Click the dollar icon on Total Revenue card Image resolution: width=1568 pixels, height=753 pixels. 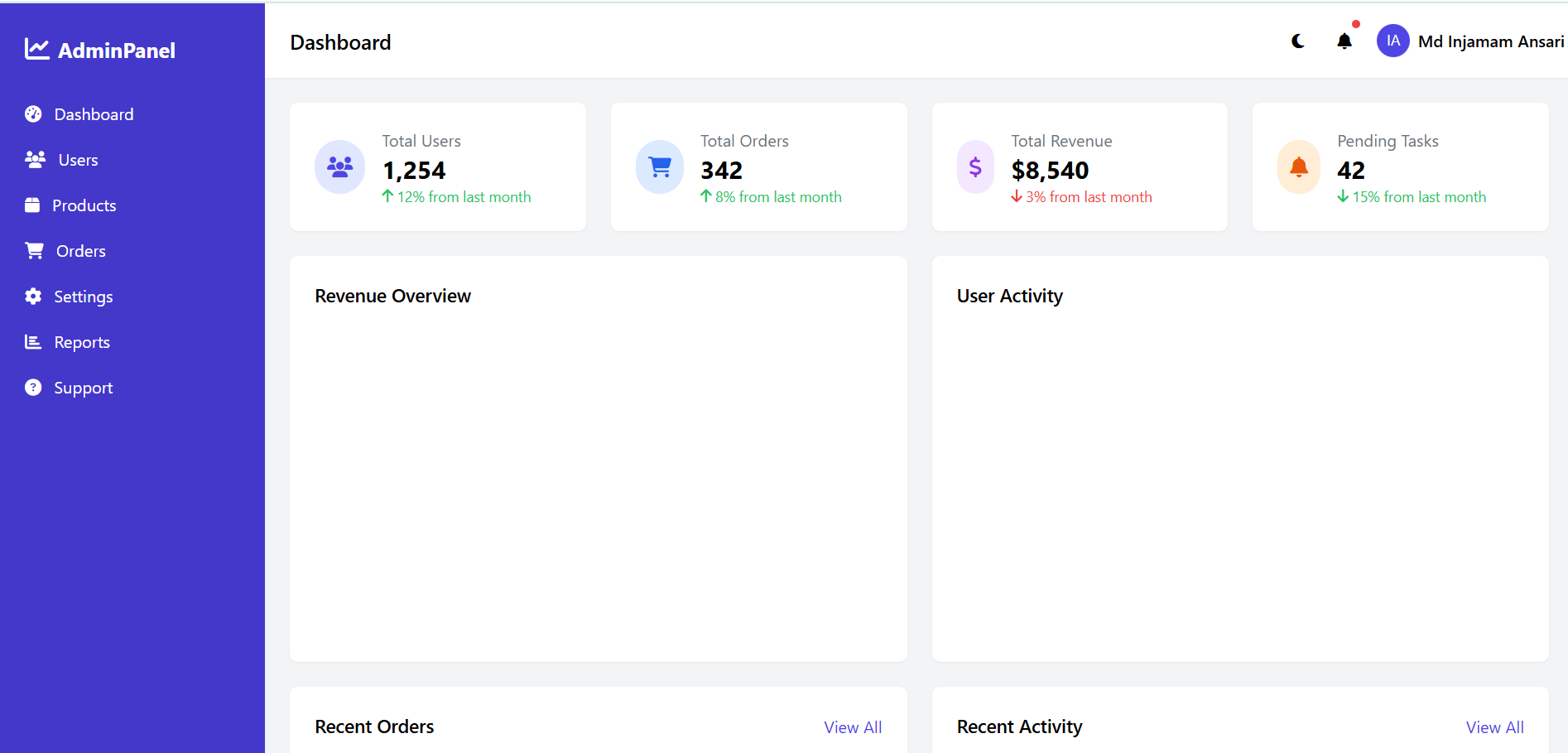click(x=975, y=167)
